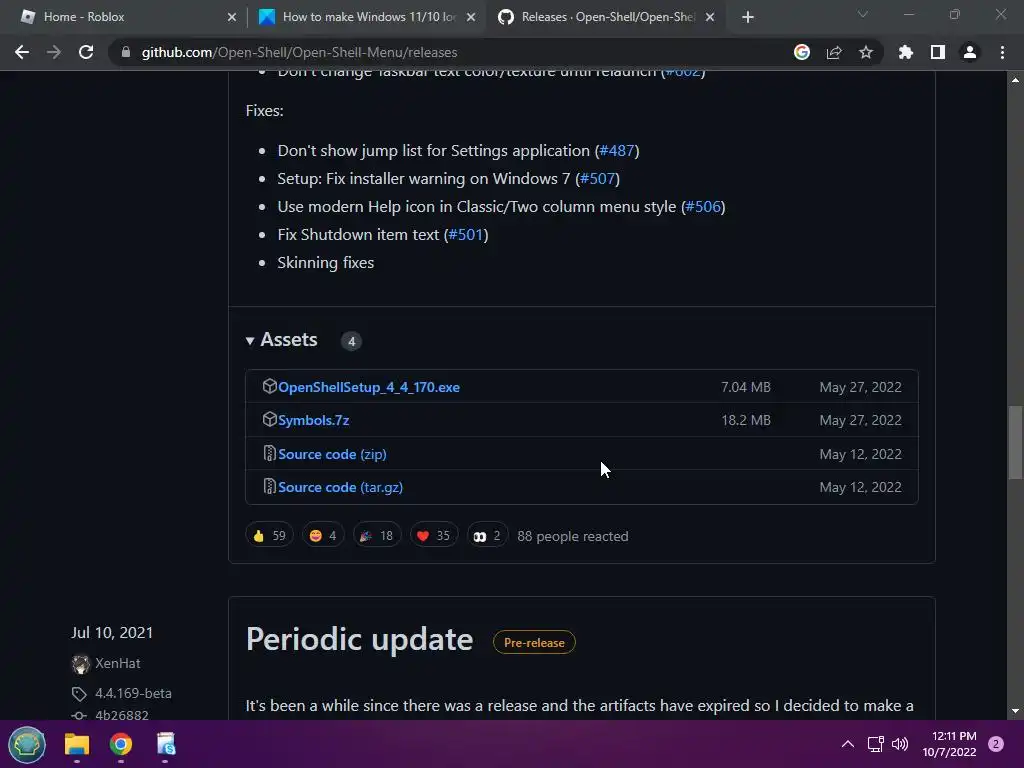Download Source code (tar.gz)
This screenshot has width=1024, height=768.
pyautogui.click(x=340, y=488)
